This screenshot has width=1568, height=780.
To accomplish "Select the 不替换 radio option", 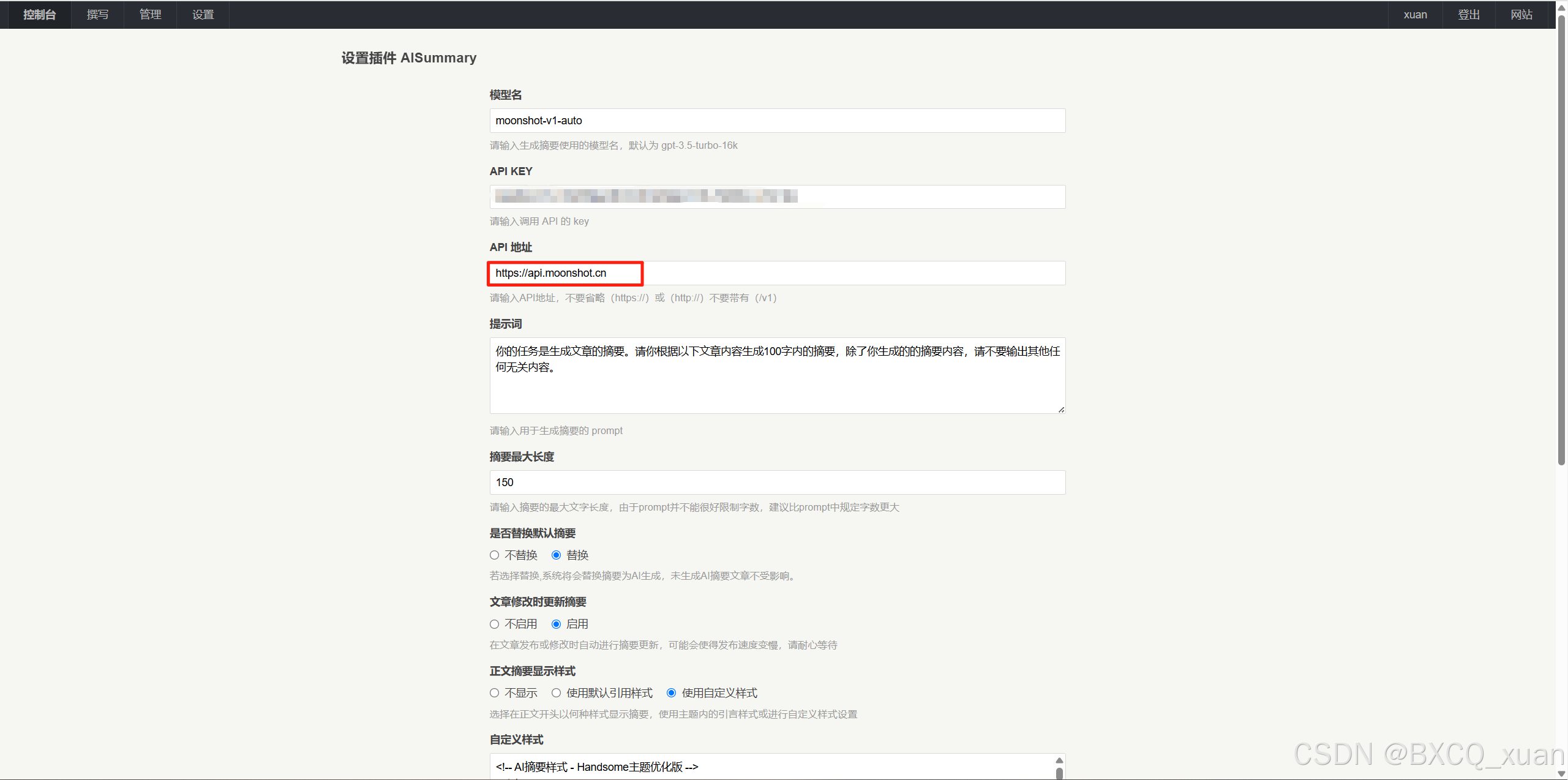I will tap(495, 555).
